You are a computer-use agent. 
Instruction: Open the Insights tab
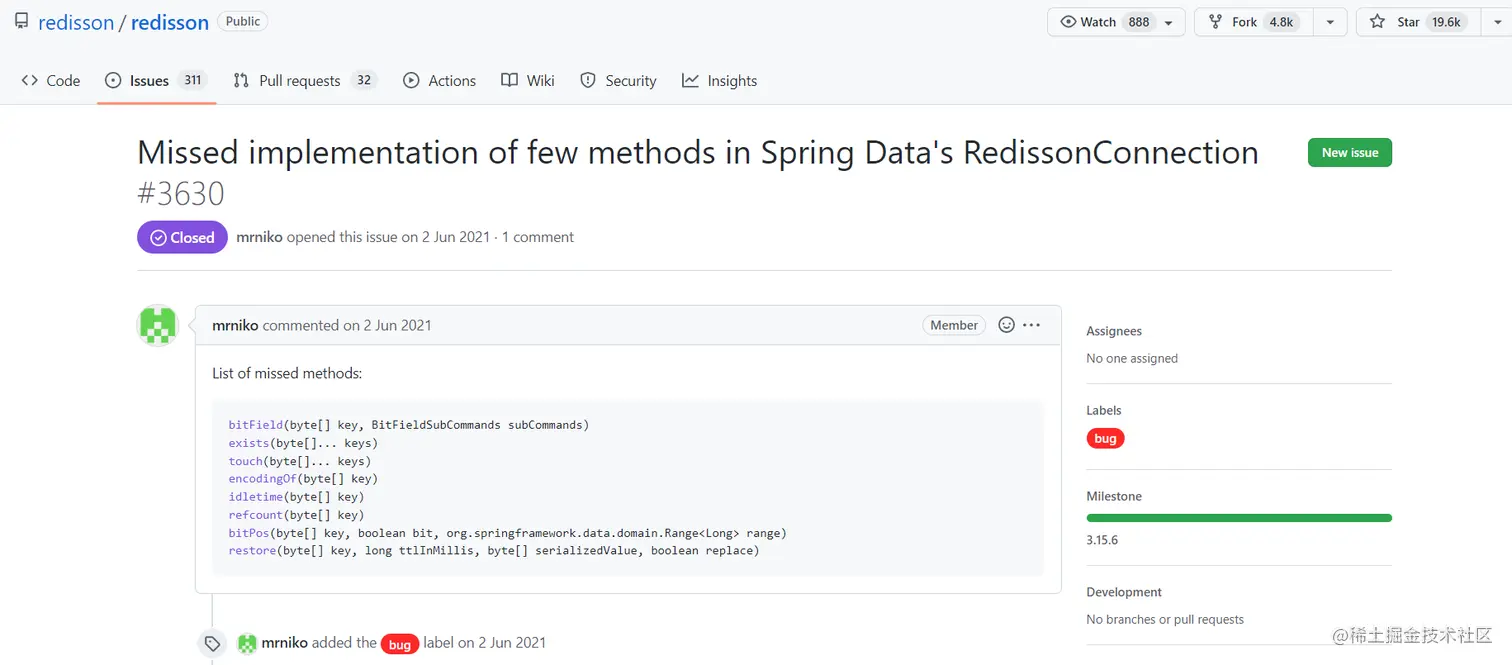point(720,80)
